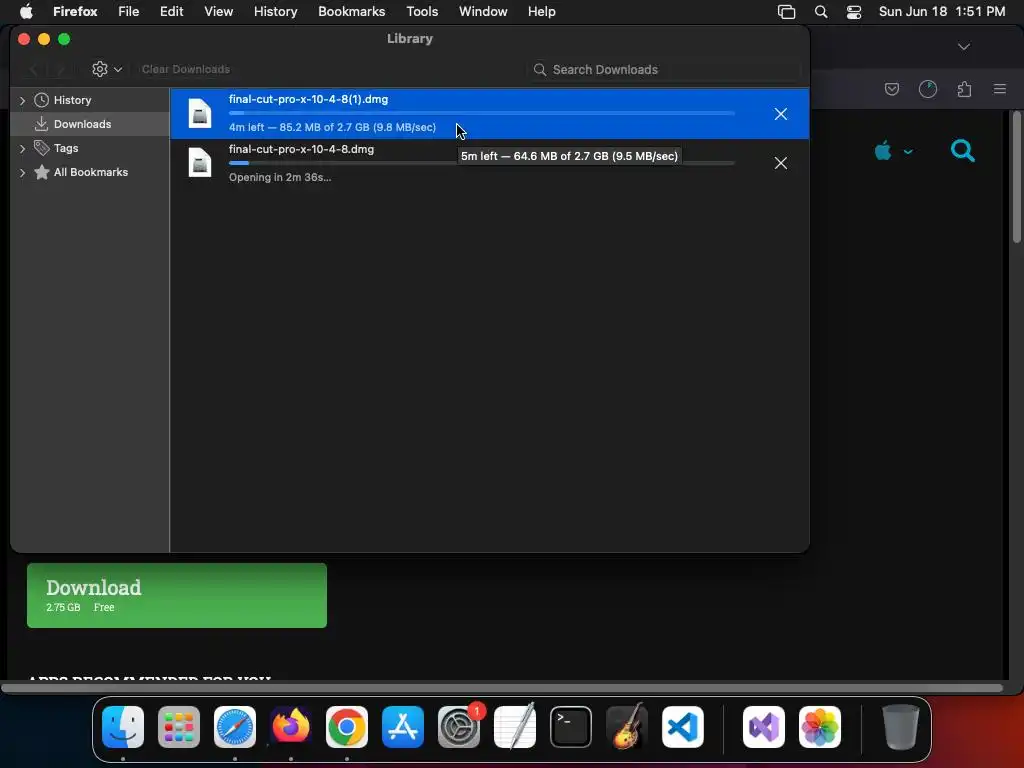
Task: Click progress bar of final-cut-pro-x-10-4-8(1).dmg
Action: tap(482, 114)
